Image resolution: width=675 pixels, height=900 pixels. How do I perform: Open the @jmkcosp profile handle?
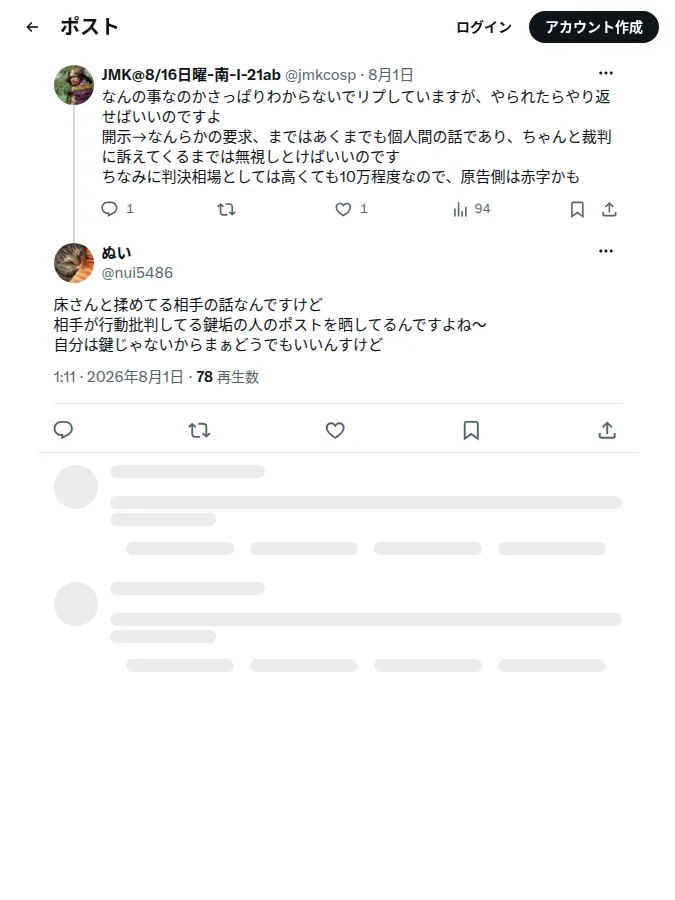point(320,75)
